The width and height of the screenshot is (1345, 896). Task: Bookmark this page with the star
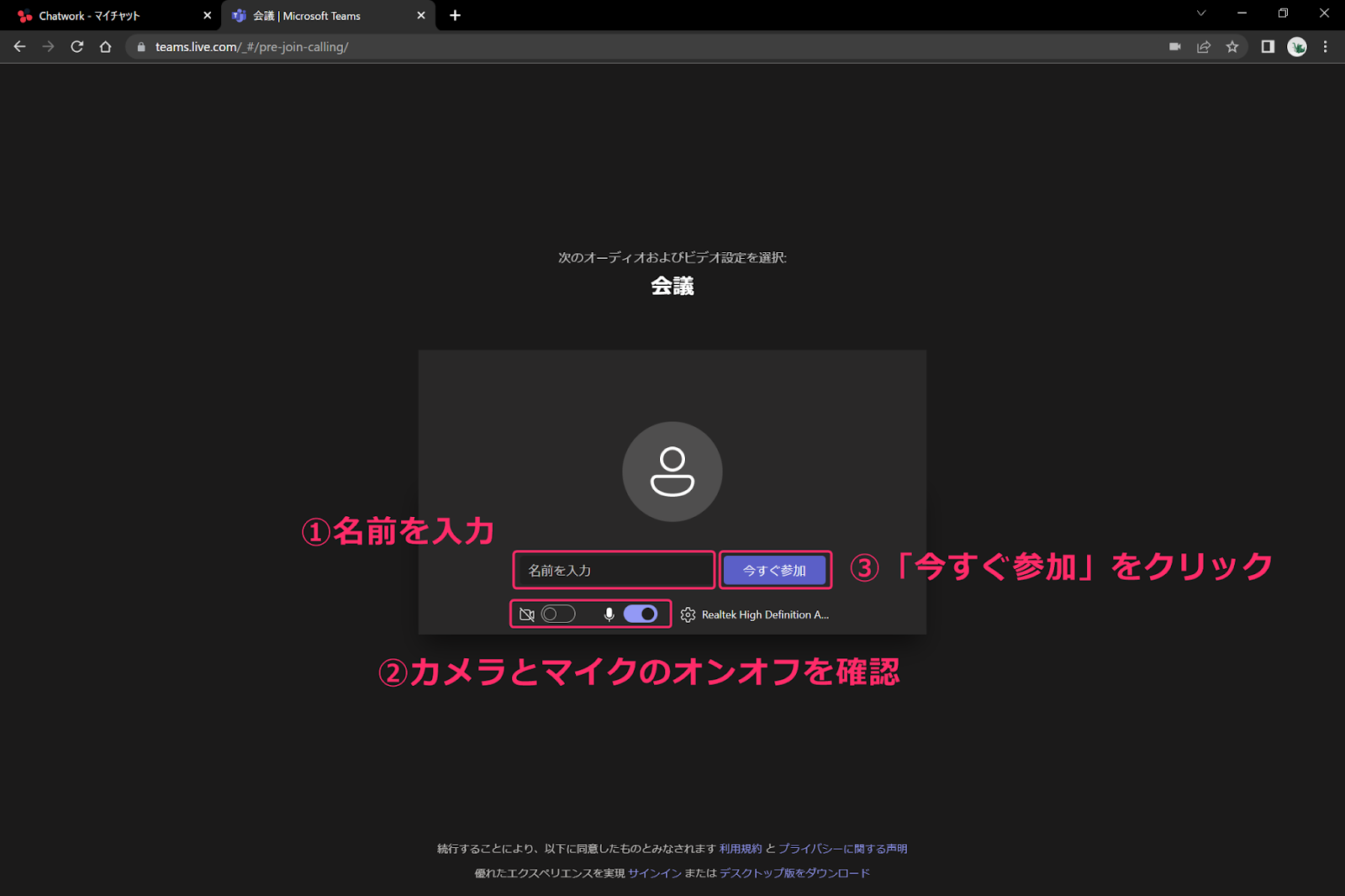pos(1232,47)
